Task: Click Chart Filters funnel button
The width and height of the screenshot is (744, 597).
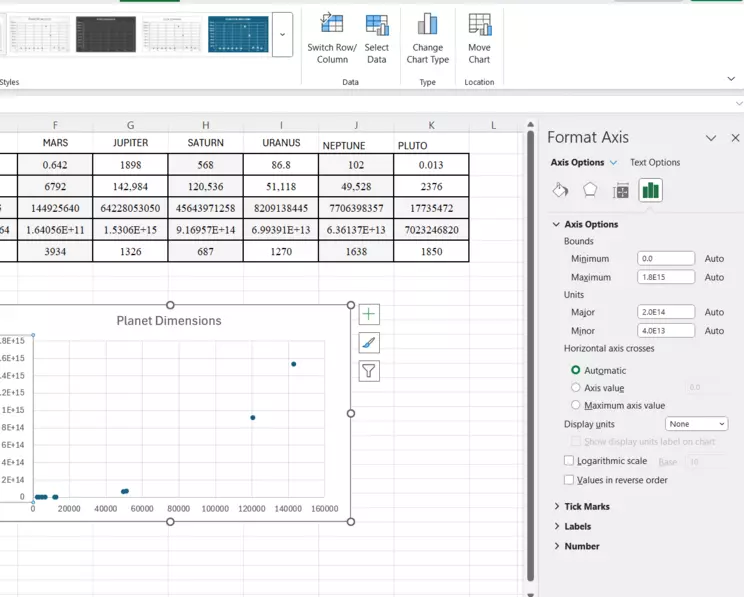Action: (x=369, y=371)
